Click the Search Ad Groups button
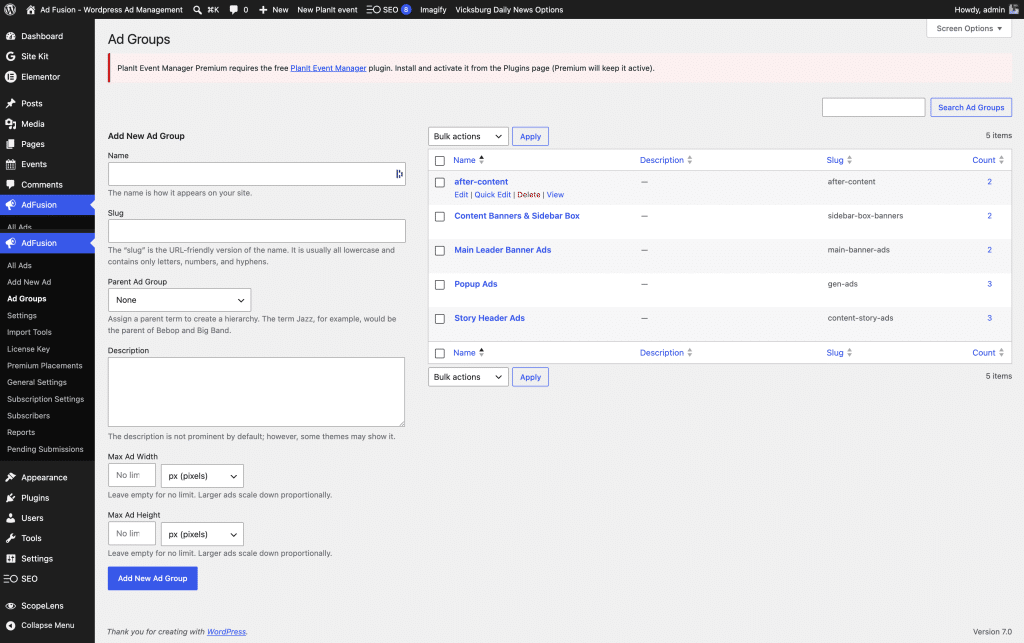Image resolution: width=1024 pixels, height=643 pixels. (x=970, y=107)
